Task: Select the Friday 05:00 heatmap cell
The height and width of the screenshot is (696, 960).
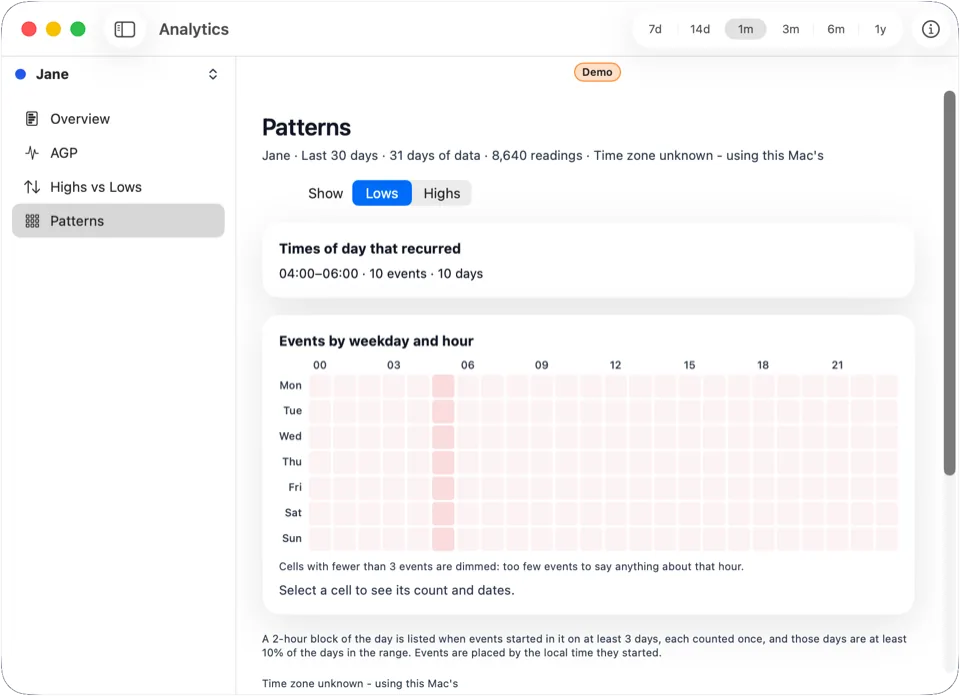Action: (x=443, y=488)
